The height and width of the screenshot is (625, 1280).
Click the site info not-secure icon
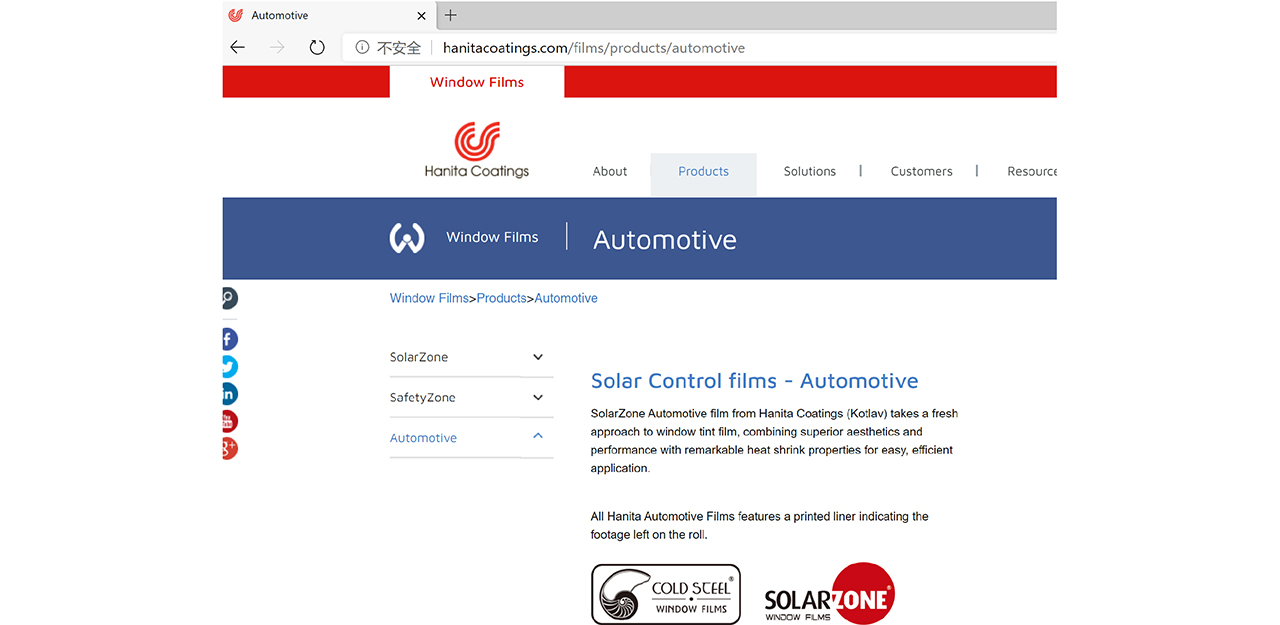(x=362, y=48)
